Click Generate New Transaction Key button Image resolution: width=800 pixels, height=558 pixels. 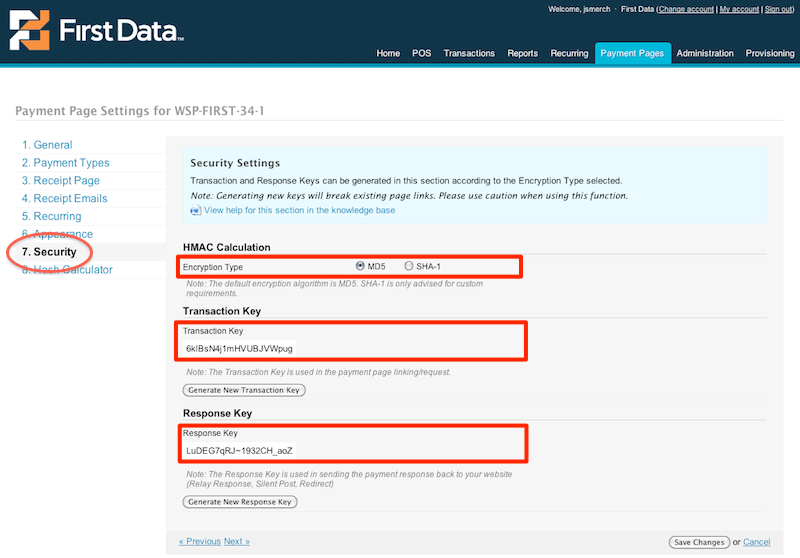click(244, 390)
